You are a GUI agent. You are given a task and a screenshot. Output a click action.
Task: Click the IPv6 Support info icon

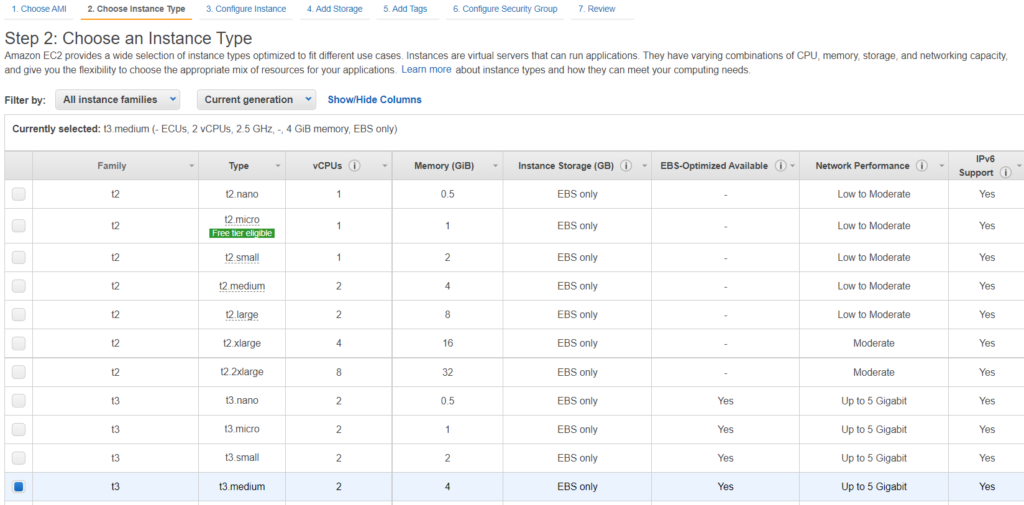pyautogui.click(x=1005, y=173)
